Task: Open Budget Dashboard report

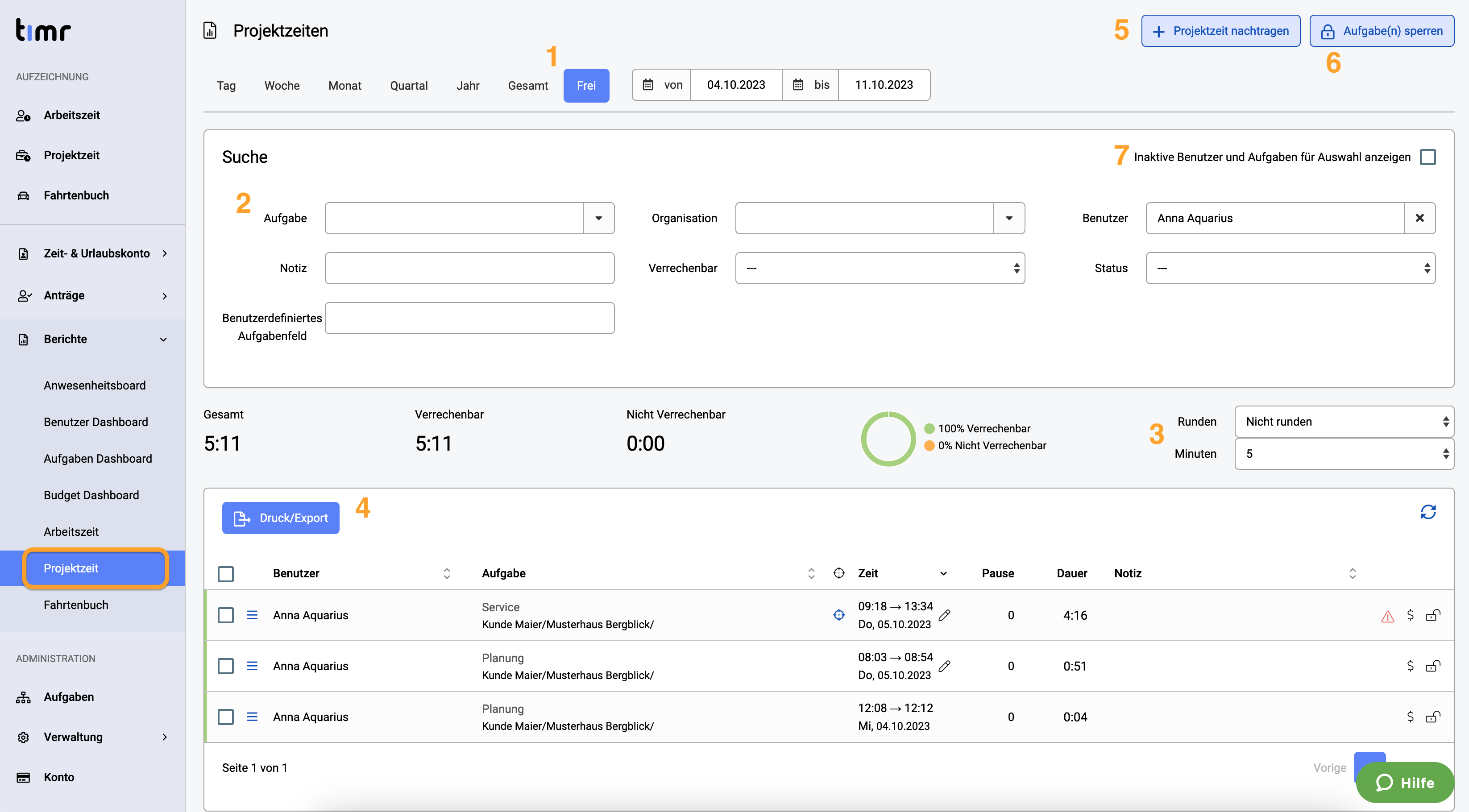Action: [91, 495]
